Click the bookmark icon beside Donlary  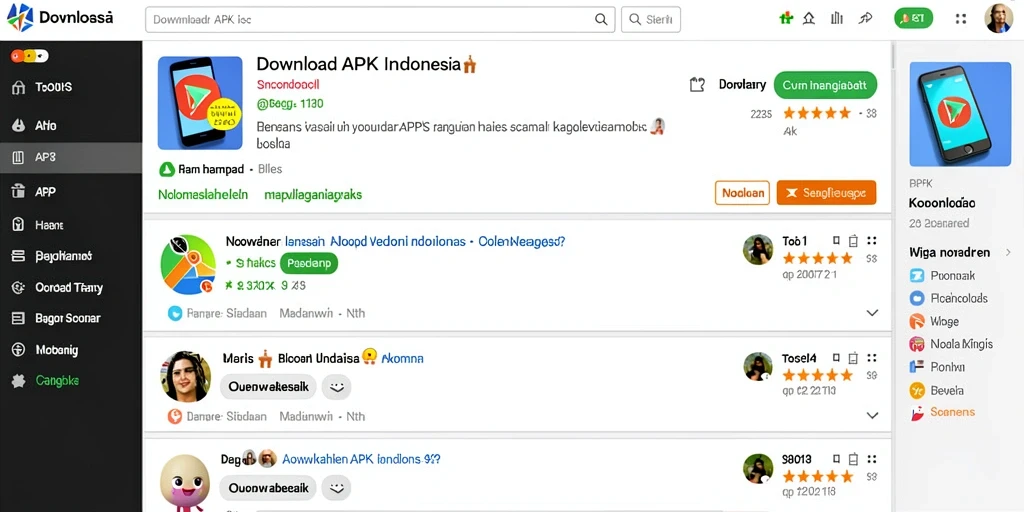697,85
